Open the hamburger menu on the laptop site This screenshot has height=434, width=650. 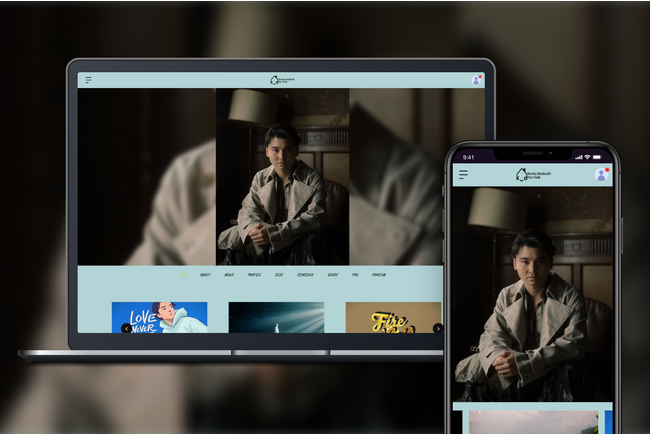click(x=88, y=80)
